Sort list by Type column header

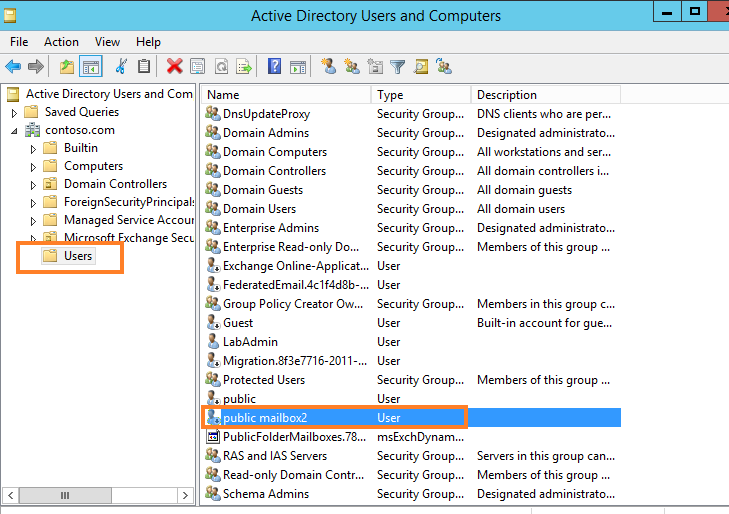pyautogui.click(x=421, y=95)
